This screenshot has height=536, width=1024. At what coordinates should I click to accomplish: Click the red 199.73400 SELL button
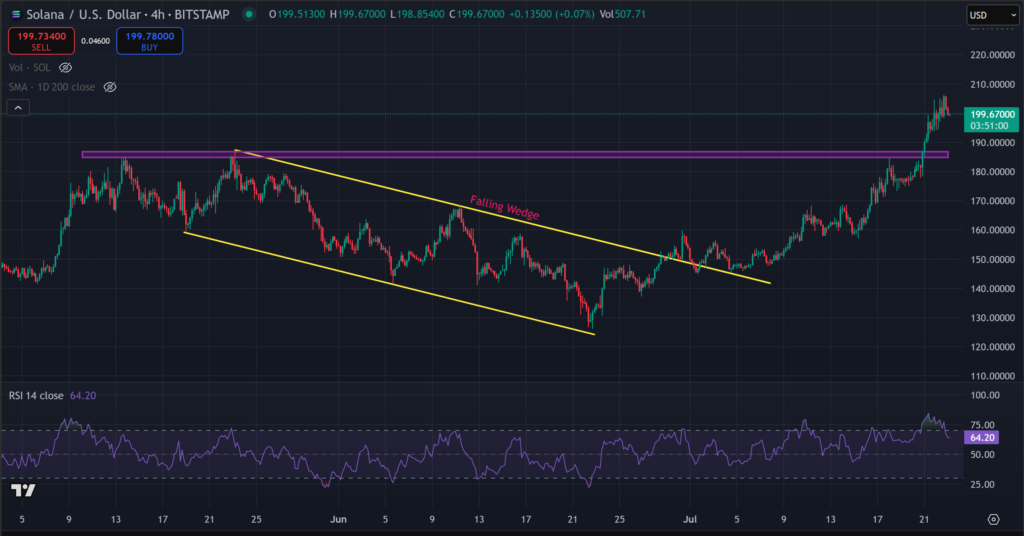(x=41, y=41)
